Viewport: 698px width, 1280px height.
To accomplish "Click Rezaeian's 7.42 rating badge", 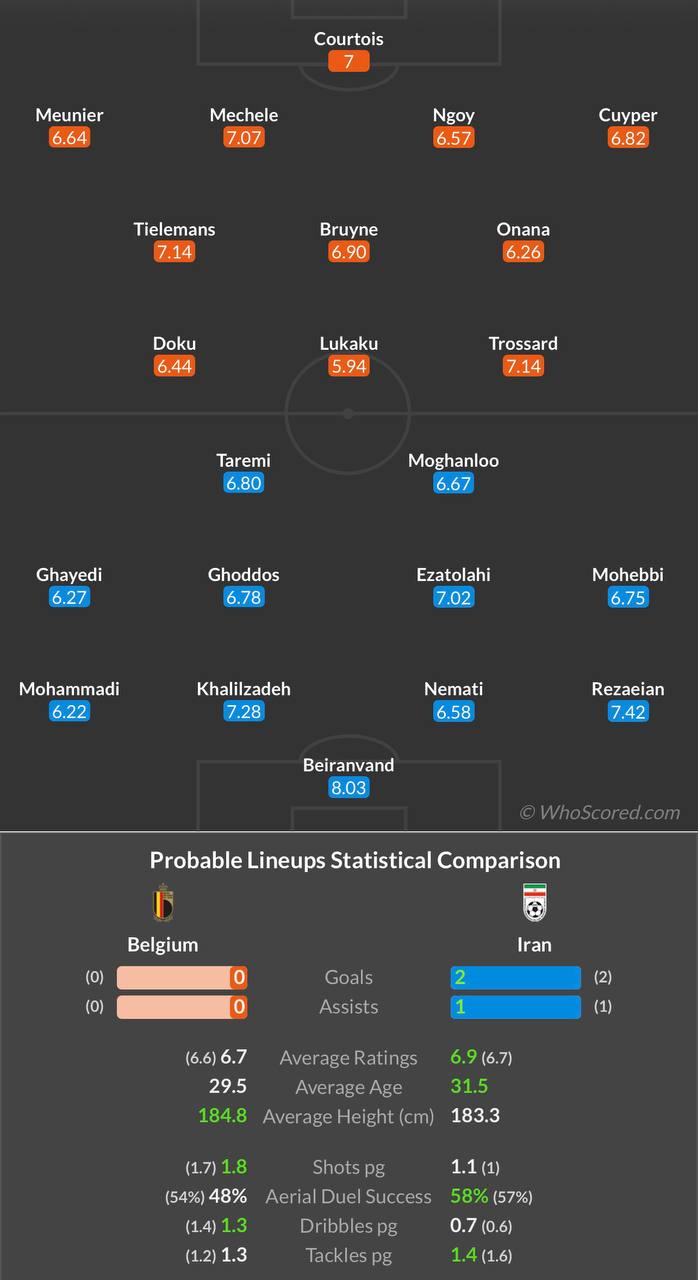I will 628,712.
